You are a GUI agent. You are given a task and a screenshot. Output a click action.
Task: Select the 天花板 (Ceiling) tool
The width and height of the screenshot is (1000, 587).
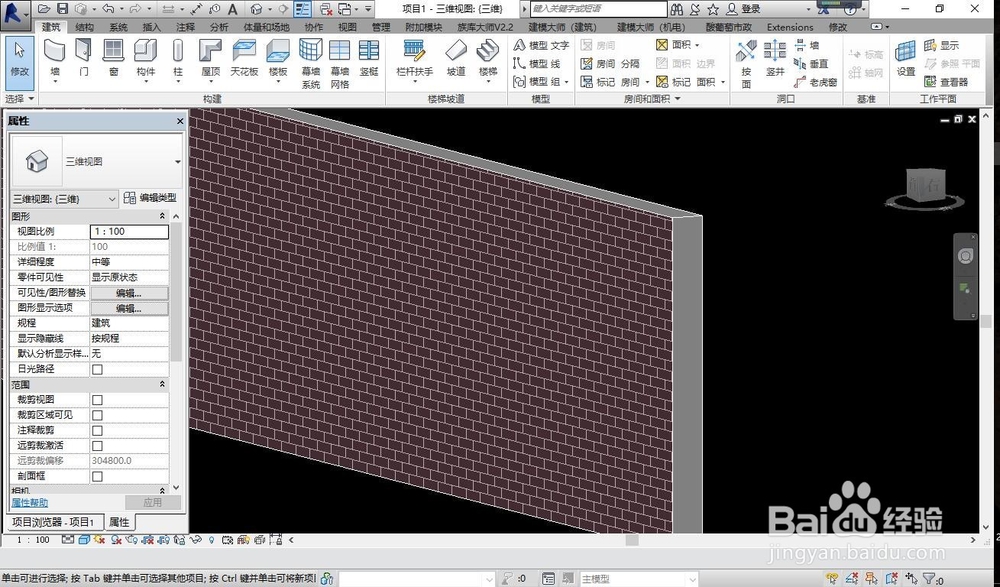click(x=244, y=59)
